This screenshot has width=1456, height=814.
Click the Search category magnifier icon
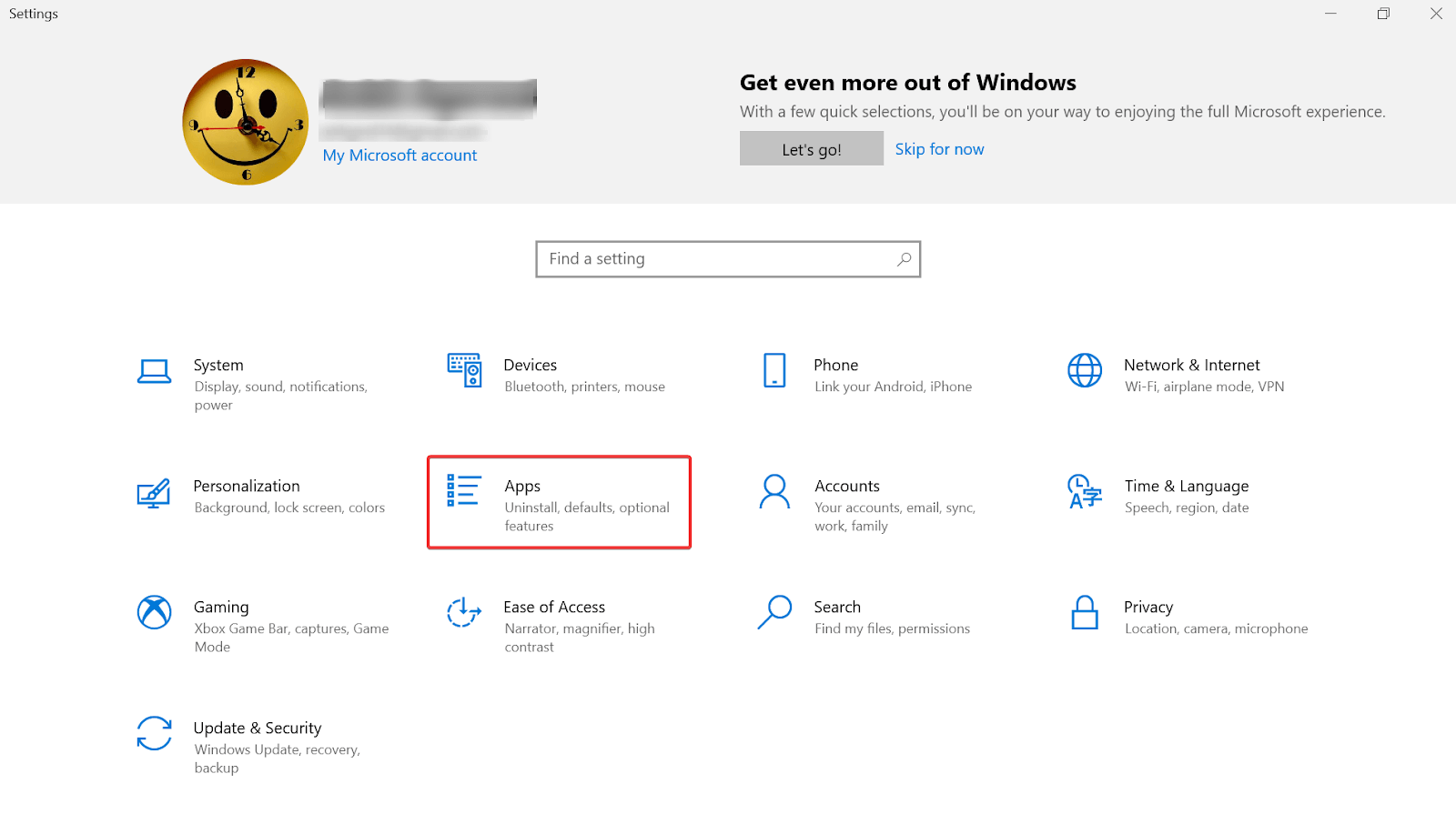point(774,612)
